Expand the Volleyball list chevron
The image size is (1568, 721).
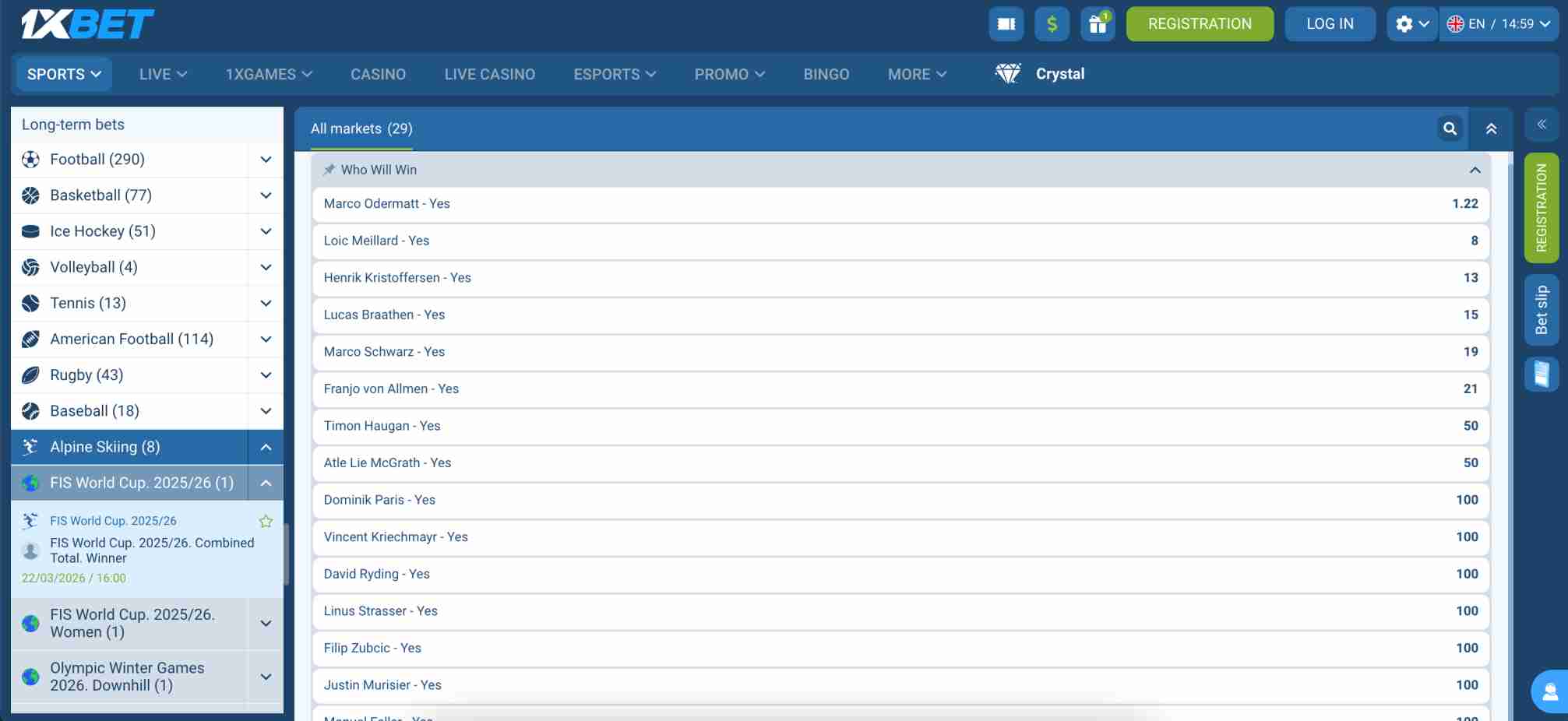[x=266, y=267]
